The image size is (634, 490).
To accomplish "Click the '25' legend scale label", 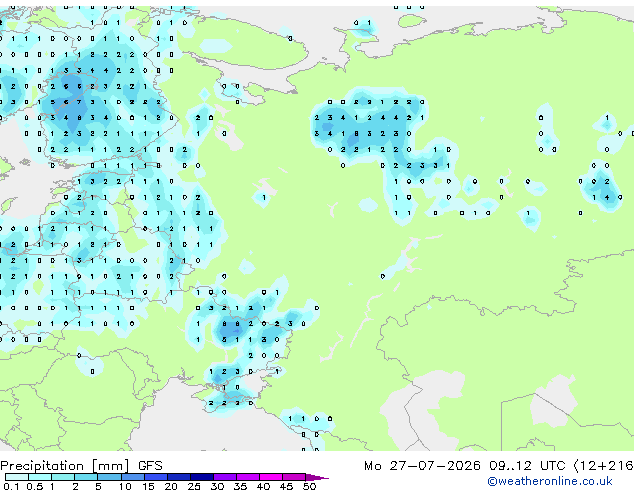I will 194,486.
